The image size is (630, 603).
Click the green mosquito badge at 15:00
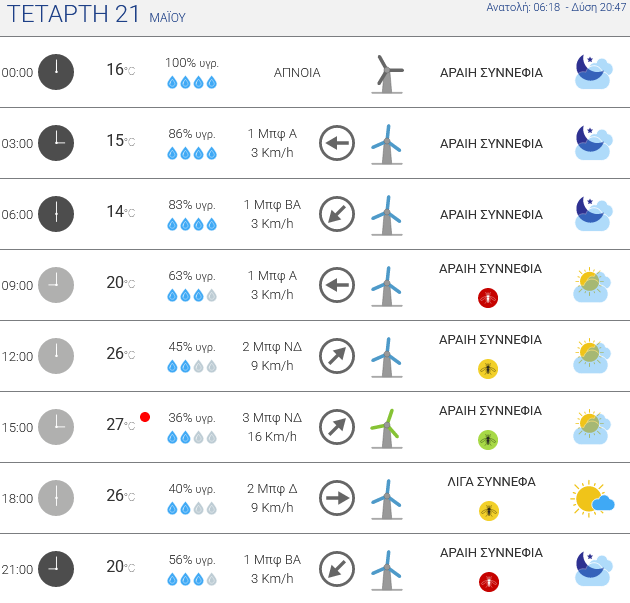pyautogui.click(x=488, y=439)
